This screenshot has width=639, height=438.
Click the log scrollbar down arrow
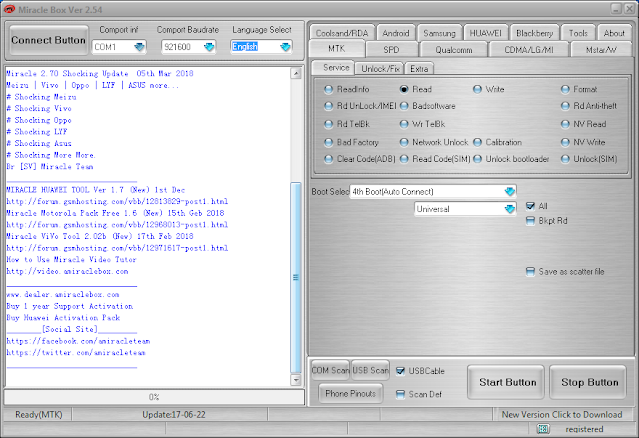pos(296,380)
